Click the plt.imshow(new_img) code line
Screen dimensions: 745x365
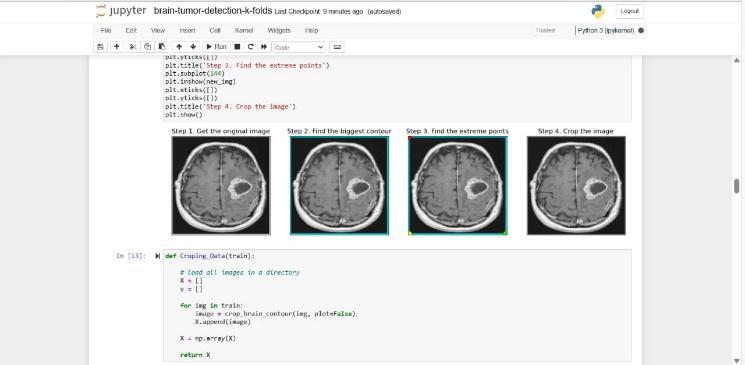coord(201,82)
